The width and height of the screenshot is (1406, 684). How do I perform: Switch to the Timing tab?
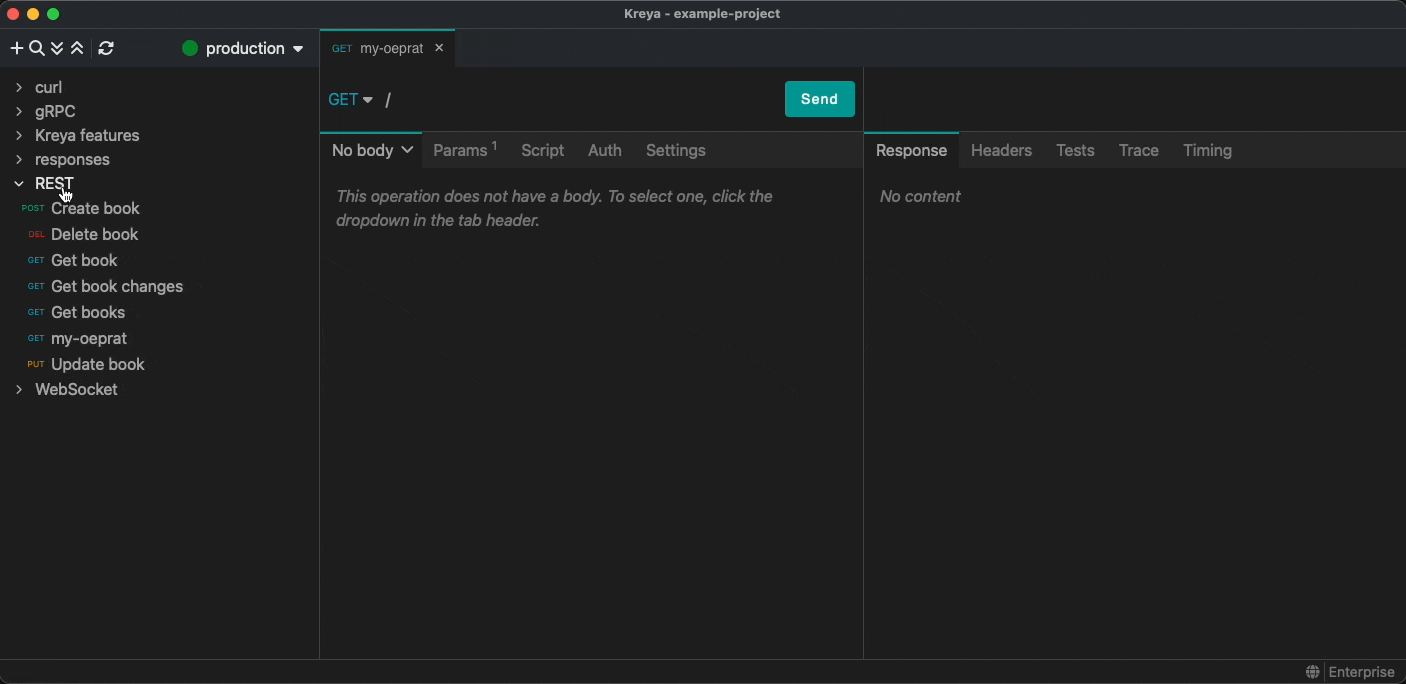click(x=1207, y=150)
